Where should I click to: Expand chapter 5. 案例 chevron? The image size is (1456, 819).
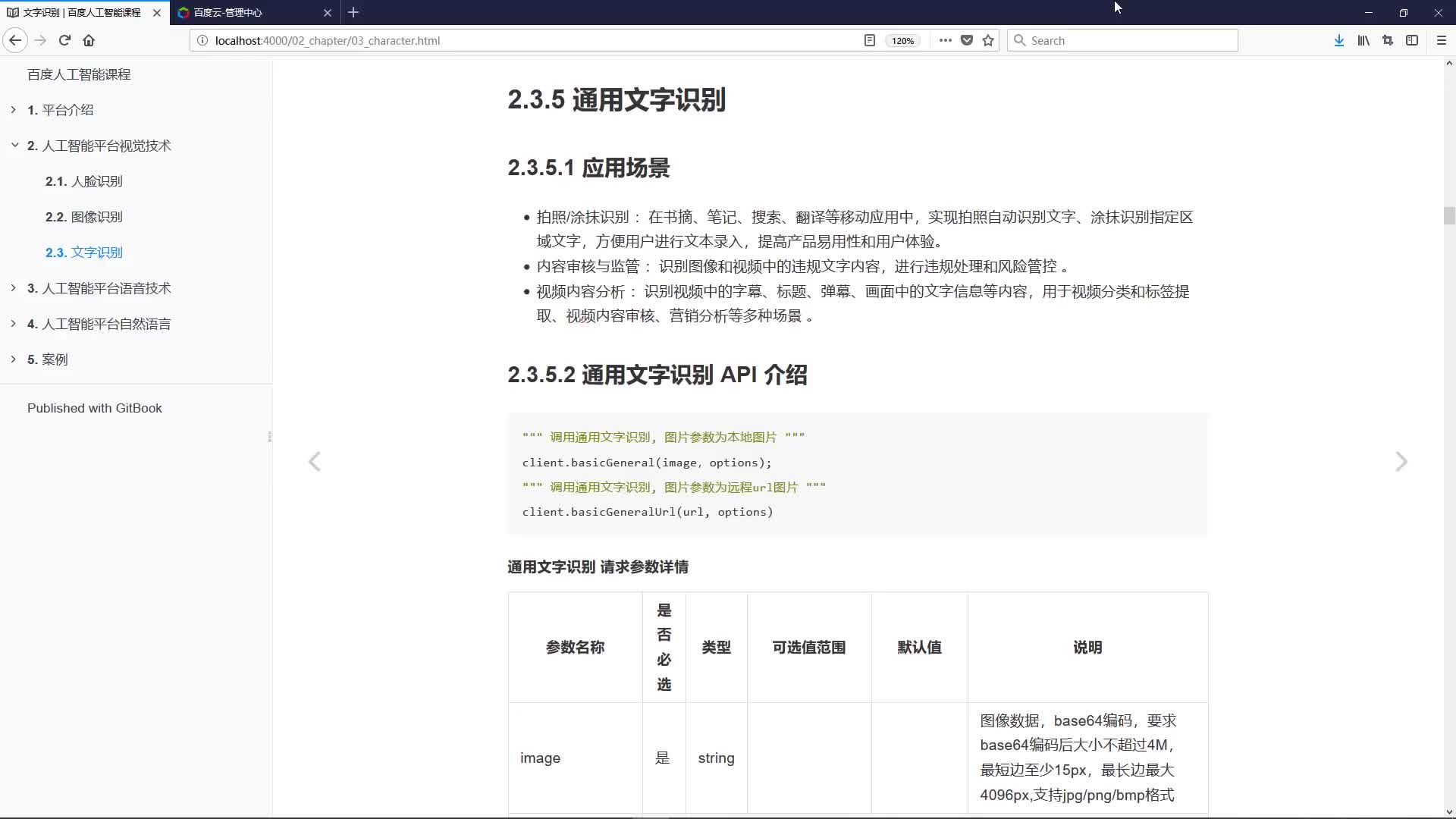click(13, 359)
